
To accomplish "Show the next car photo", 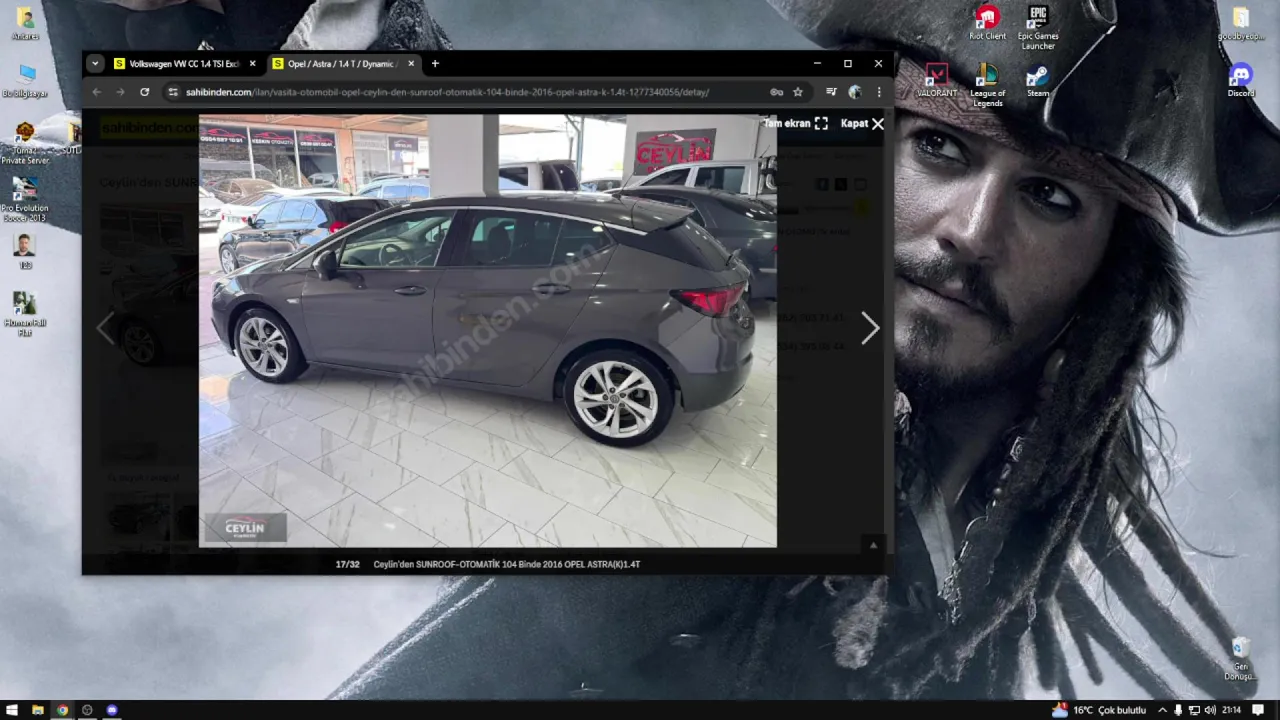I will (x=870, y=328).
